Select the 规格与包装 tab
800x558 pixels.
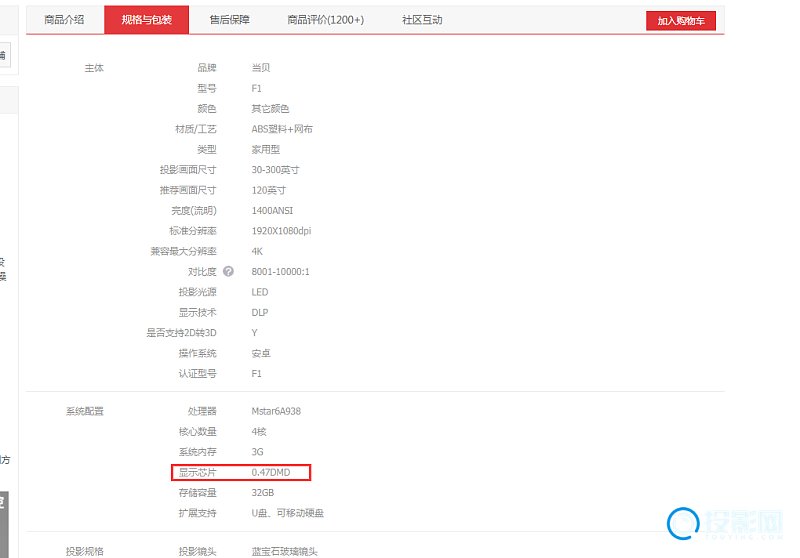point(146,20)
